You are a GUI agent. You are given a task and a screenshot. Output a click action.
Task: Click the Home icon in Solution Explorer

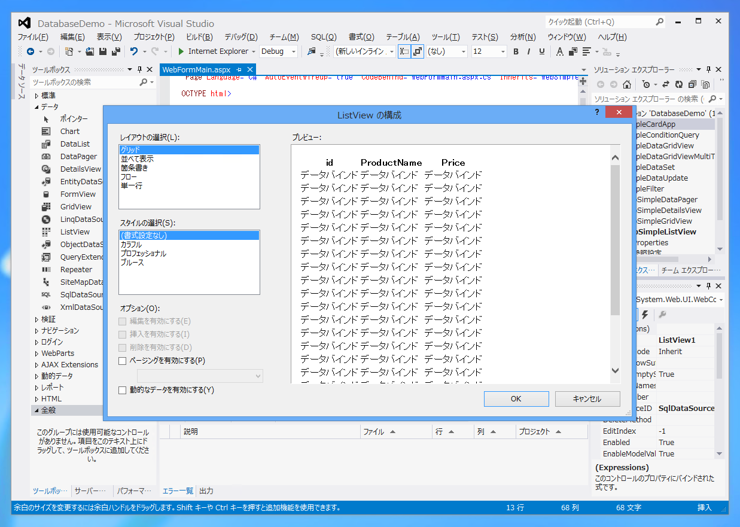(627, 84)
